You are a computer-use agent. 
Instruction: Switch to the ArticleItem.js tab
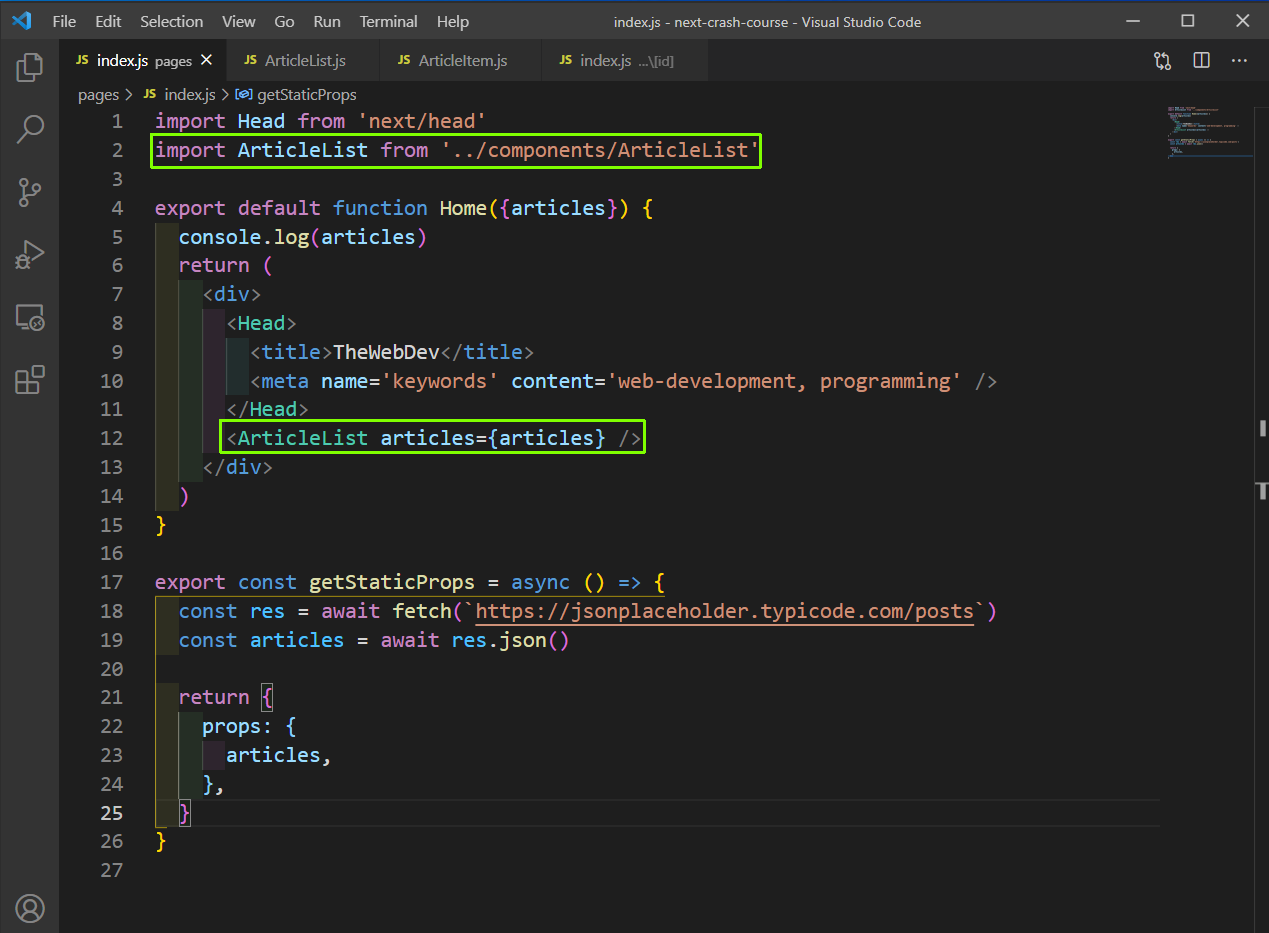461,61
